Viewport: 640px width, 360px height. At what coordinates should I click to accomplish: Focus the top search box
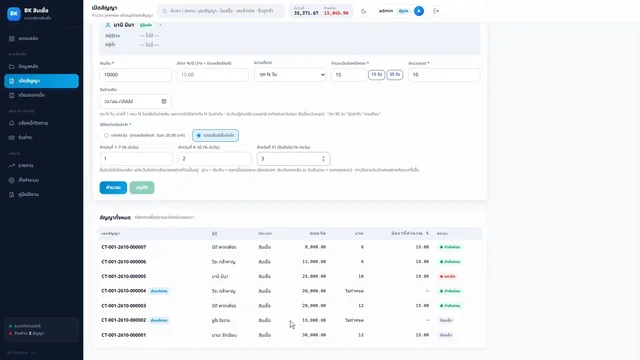pyautogui.click(x=221, y=11)
